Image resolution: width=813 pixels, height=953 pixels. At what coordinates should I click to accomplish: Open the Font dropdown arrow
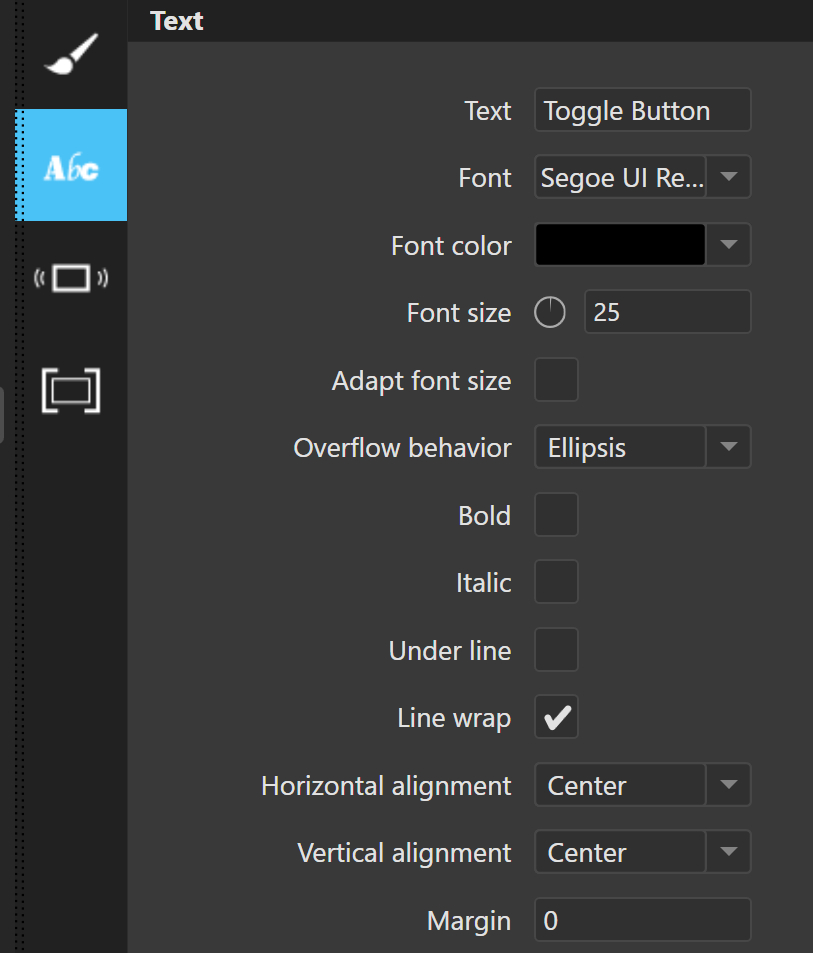[x=729, y=177]
